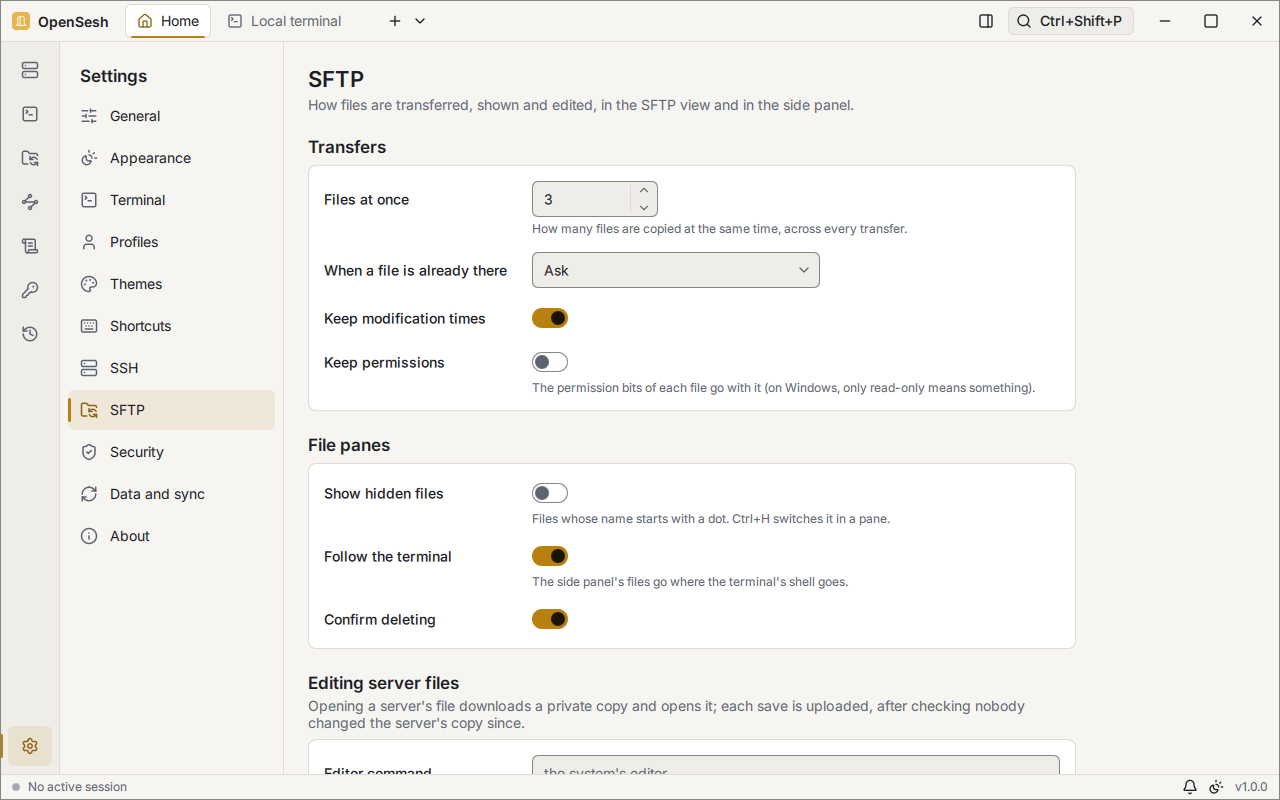Click the theme switch icon in status bar
The height and width of the screenshot is (800, 1280).
click(1216, 787)
